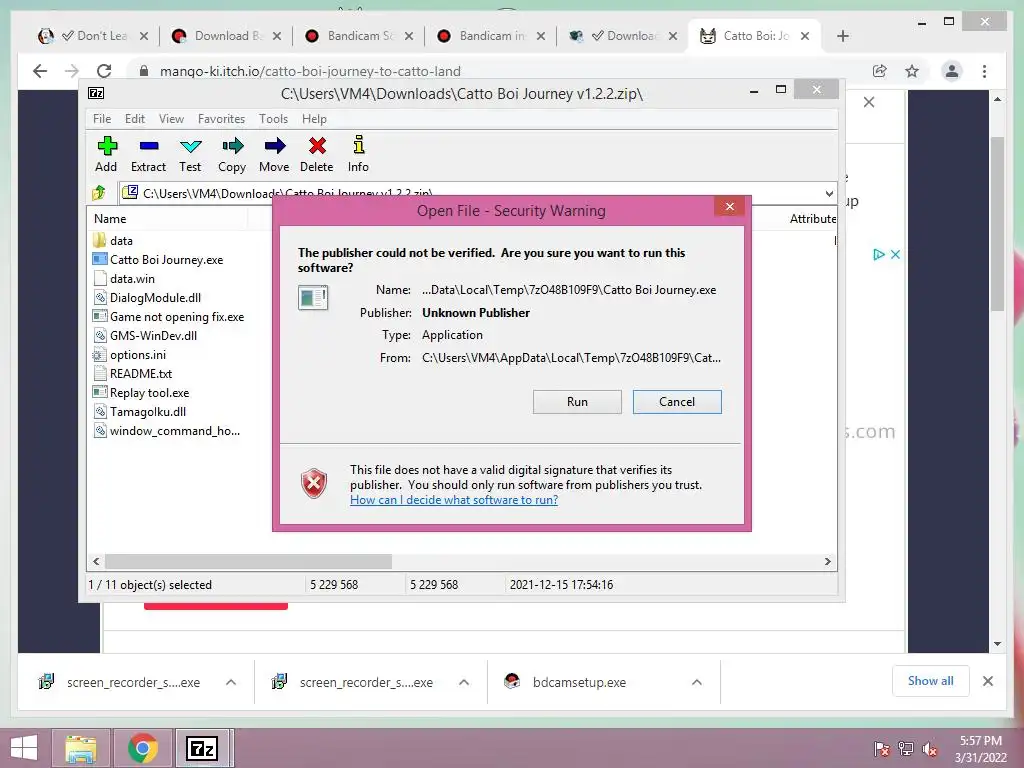This screenshot has height=768, width=1024.
Task: Click the share page icon in the address bar
Action: [880, 71]
